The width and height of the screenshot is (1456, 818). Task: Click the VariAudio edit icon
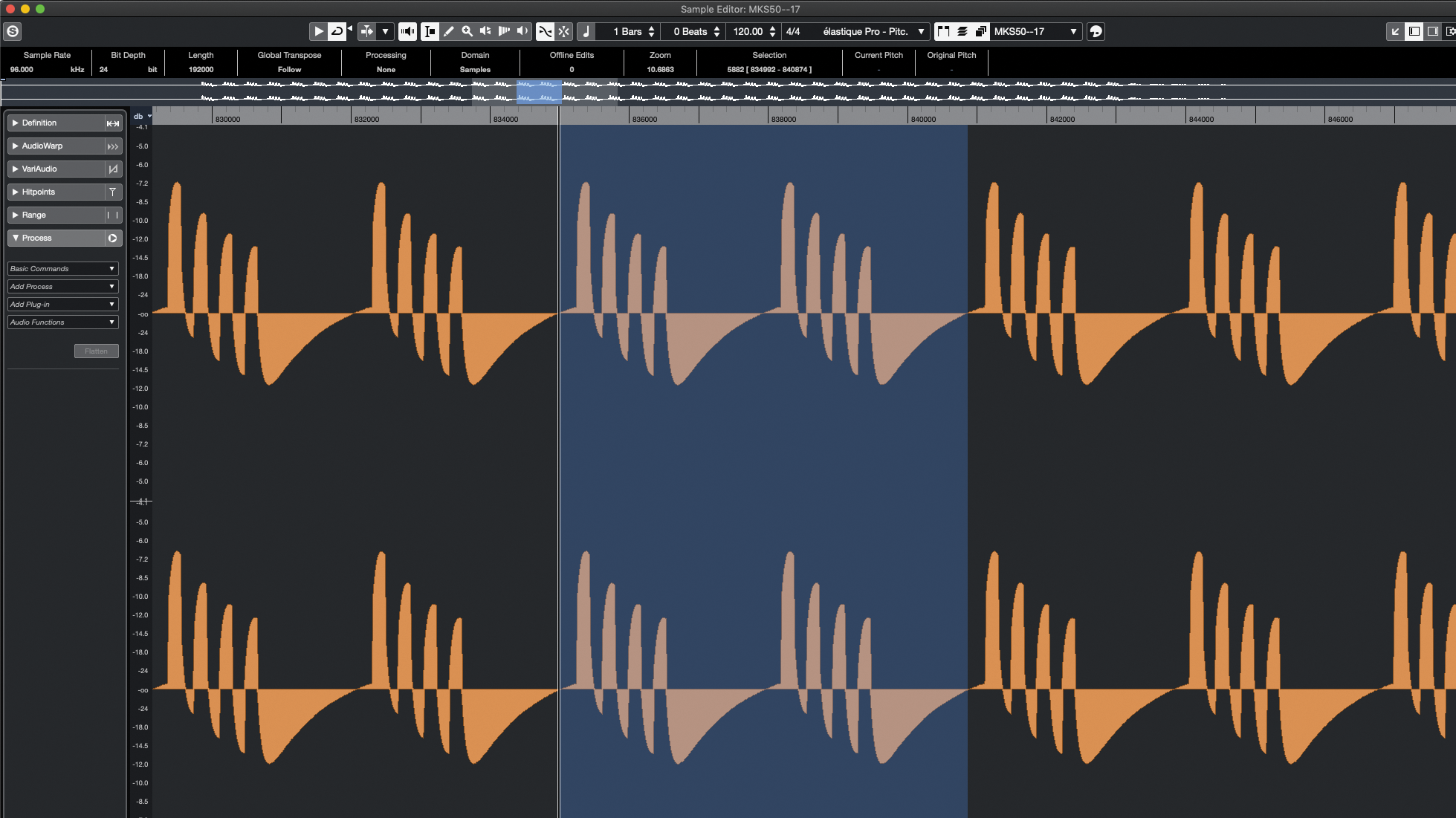tap(113, 169)
